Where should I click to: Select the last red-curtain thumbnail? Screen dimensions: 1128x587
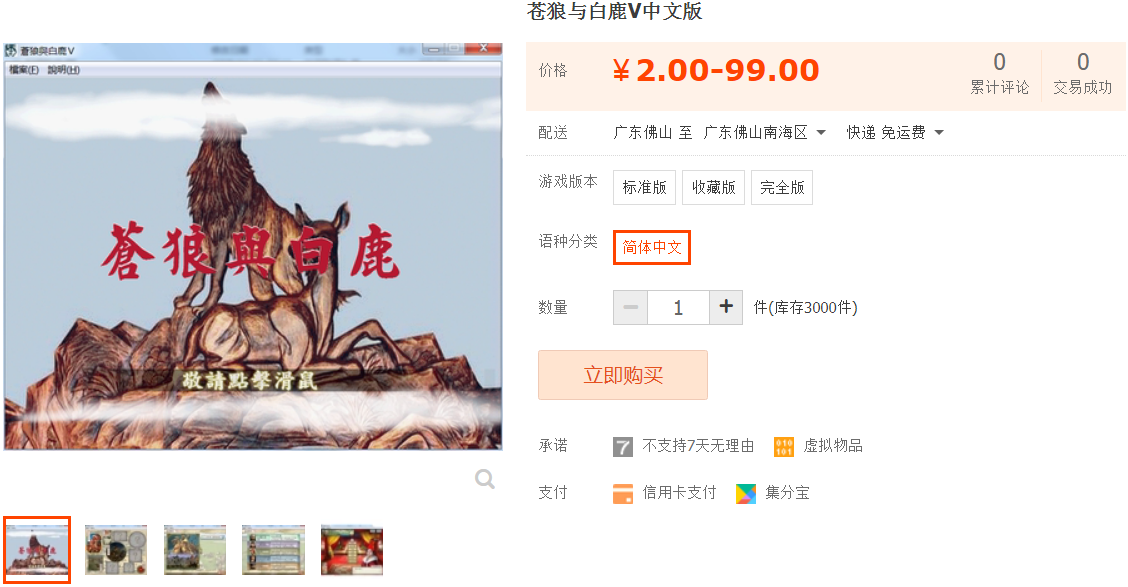352,550
